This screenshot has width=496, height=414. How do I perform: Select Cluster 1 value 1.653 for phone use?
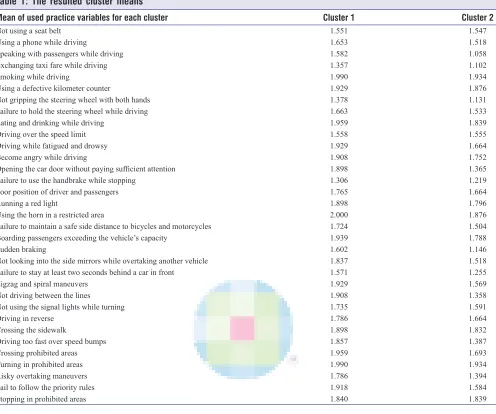[x=339, y=43]
